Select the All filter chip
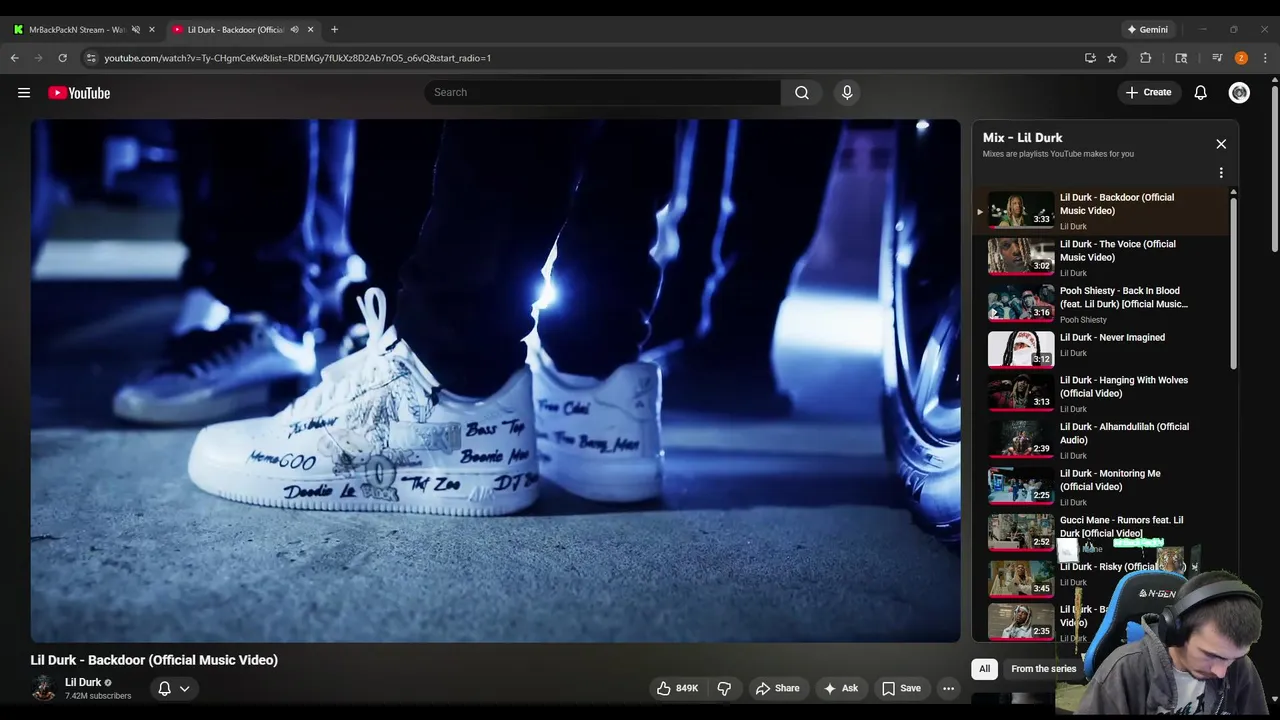This screenshot has height=720, width=1280. [x=984, y=669]
